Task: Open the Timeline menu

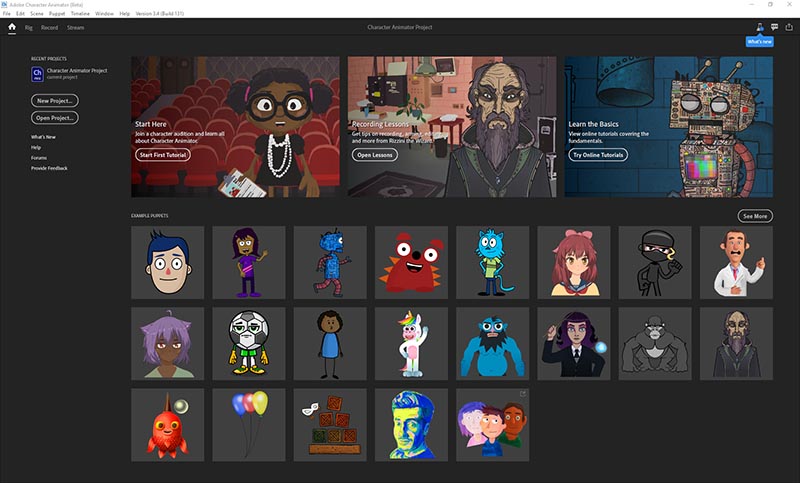Action: pyautogui.click(x=80, y=14)
